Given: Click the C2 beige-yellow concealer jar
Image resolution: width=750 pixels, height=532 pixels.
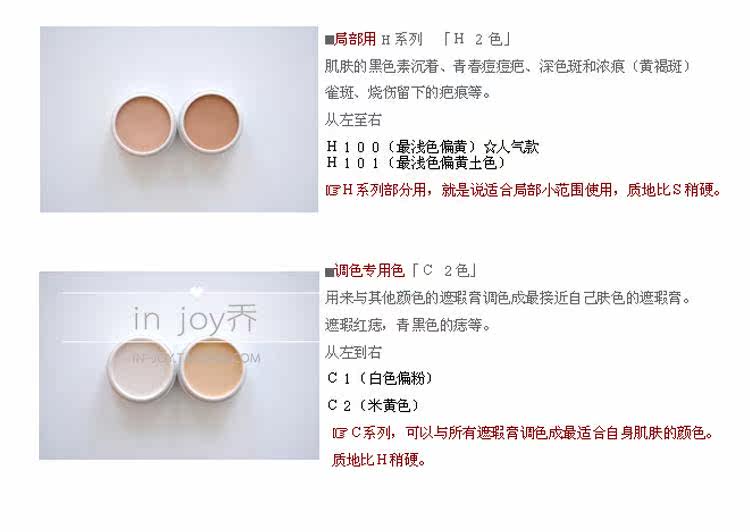Looking at the screenshot, I should coord(211,367).
